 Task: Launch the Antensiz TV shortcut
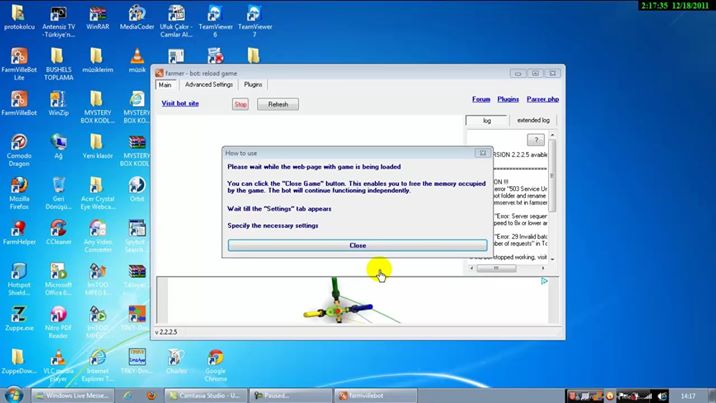click(x=58, y=21)
